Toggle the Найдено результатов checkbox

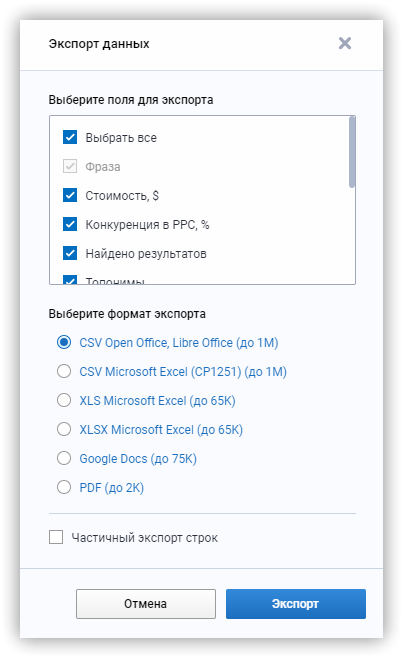tap(70, 253)
